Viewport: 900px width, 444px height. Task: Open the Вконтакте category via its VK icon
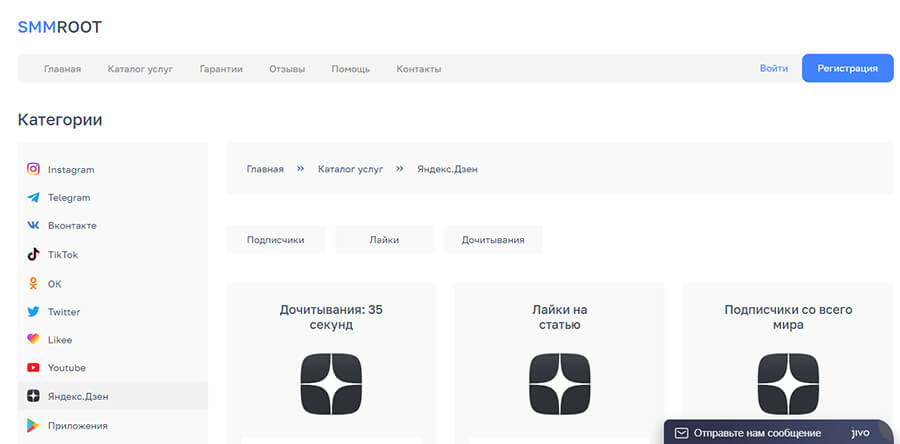[x=33, y=226]
